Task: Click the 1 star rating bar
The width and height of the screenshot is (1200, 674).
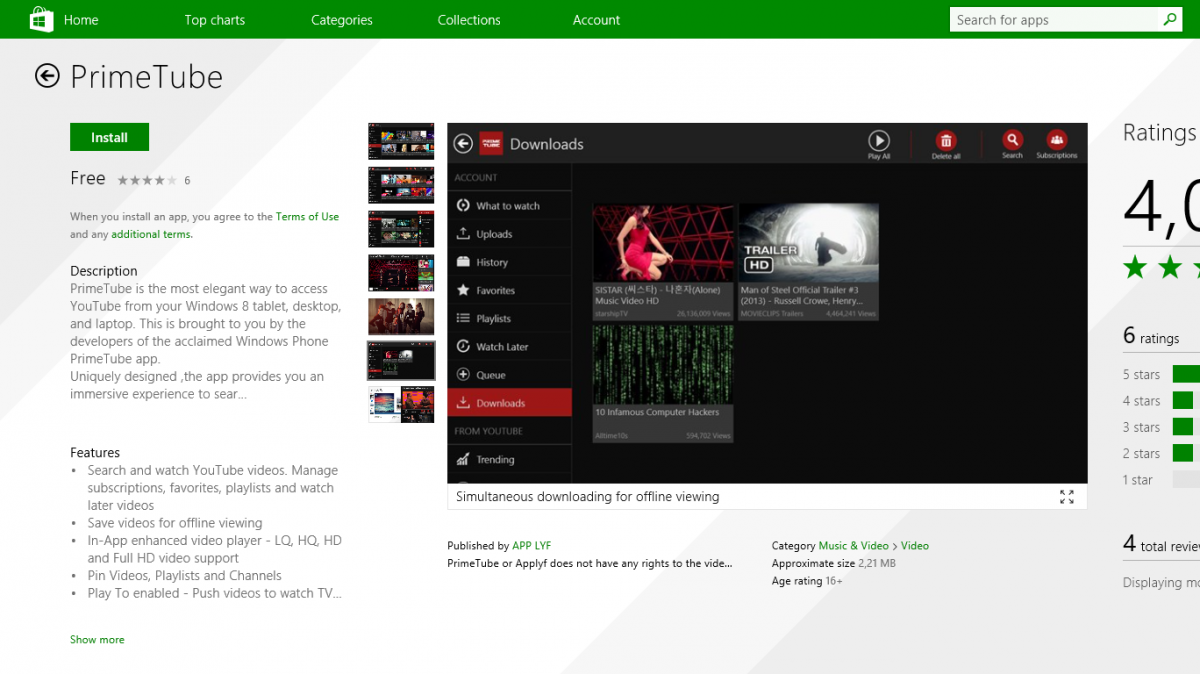Action: click(1186, 480)
